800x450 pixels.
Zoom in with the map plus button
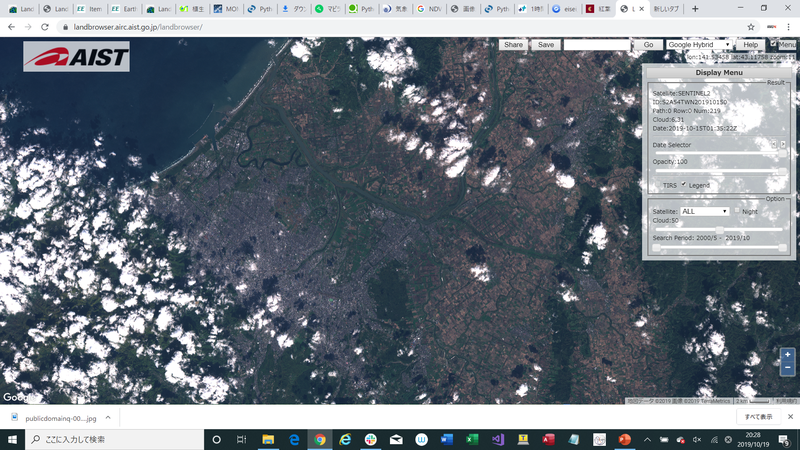(x=787, y=355)
